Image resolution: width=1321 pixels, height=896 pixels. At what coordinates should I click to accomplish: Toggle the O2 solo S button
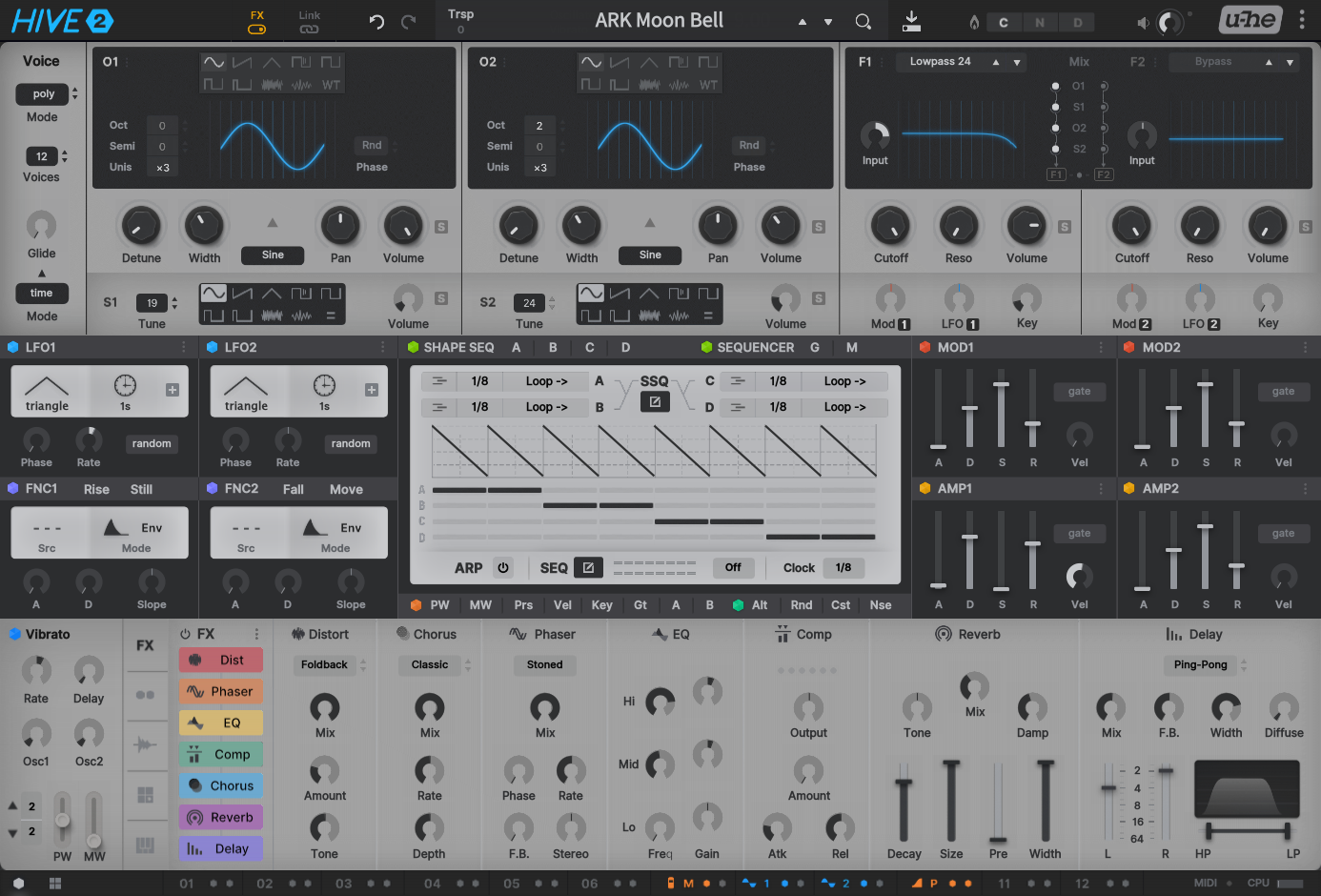point(819,227)
